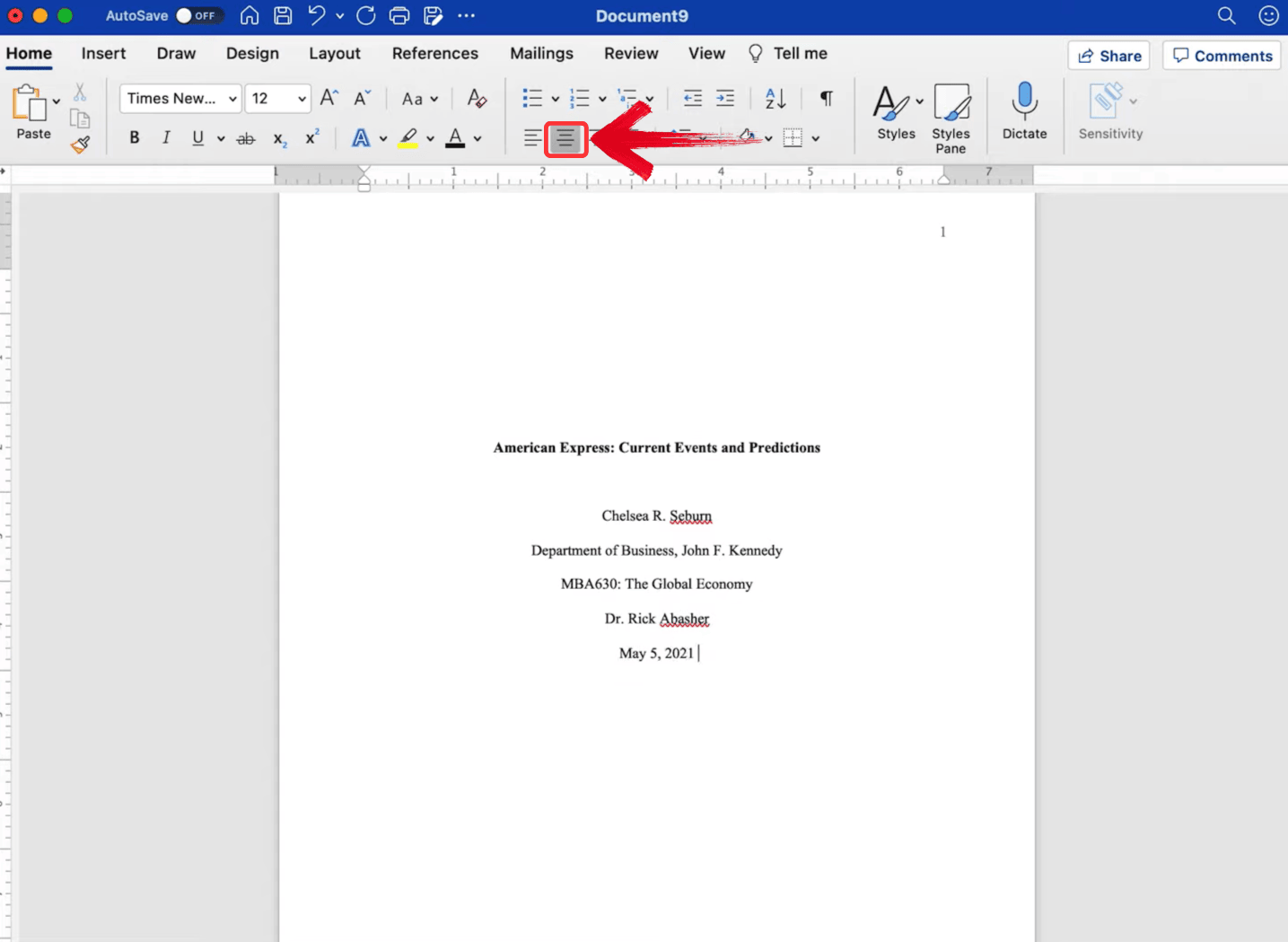The width and height of the screenshot is (1288, 942).
Task: Enable italic formatting
Action: [166, 137]
